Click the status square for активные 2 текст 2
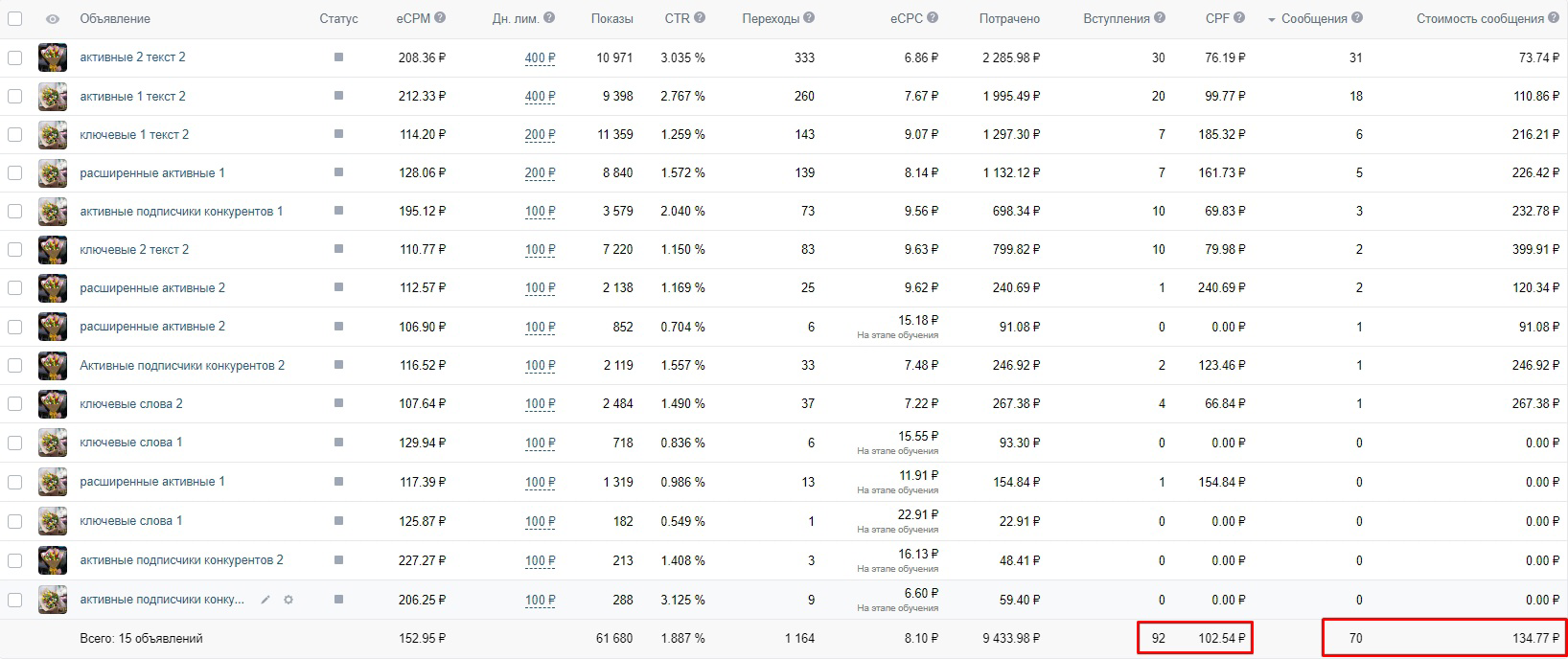This screenshot has width=1568, height=659. point(338,57)
